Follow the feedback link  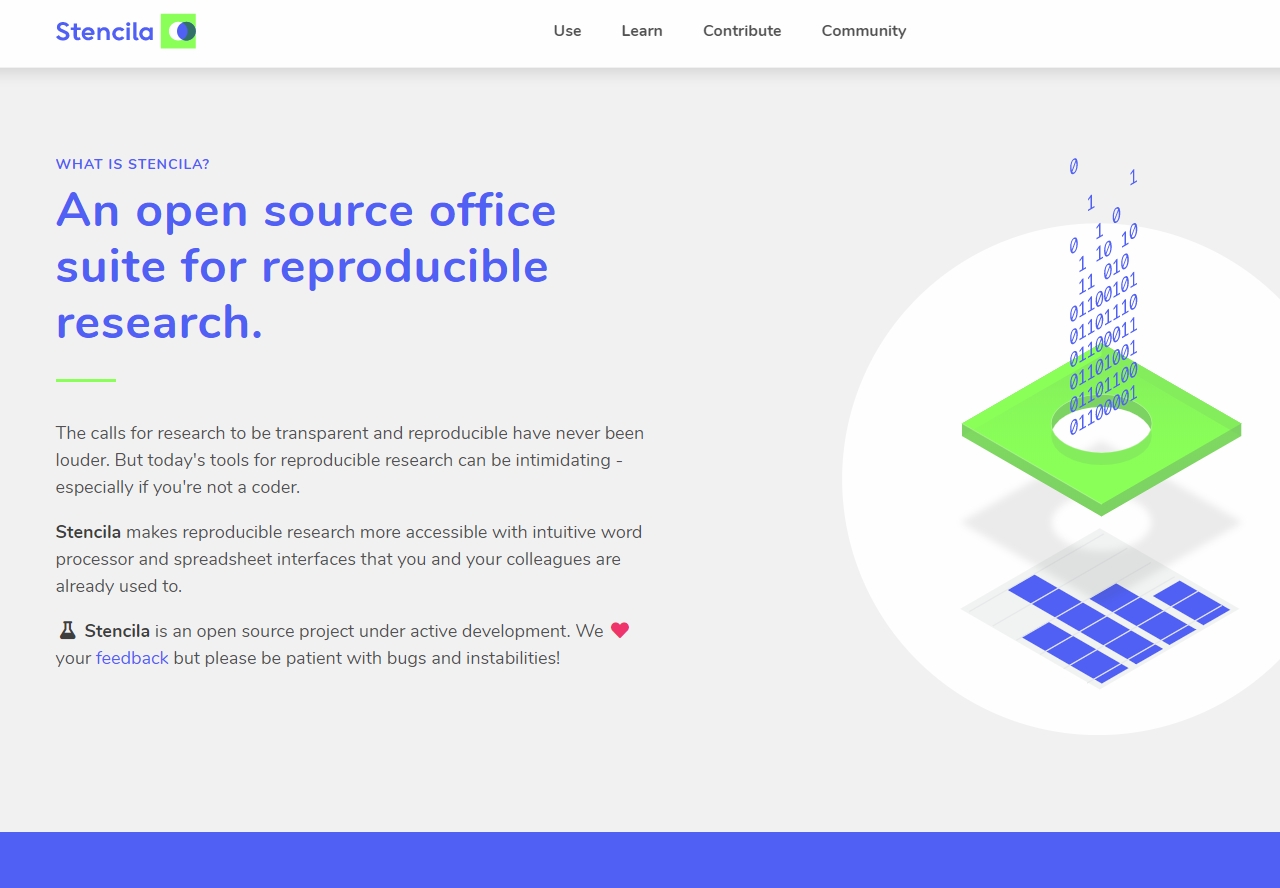pyautogui.click(x=132, y=658)
